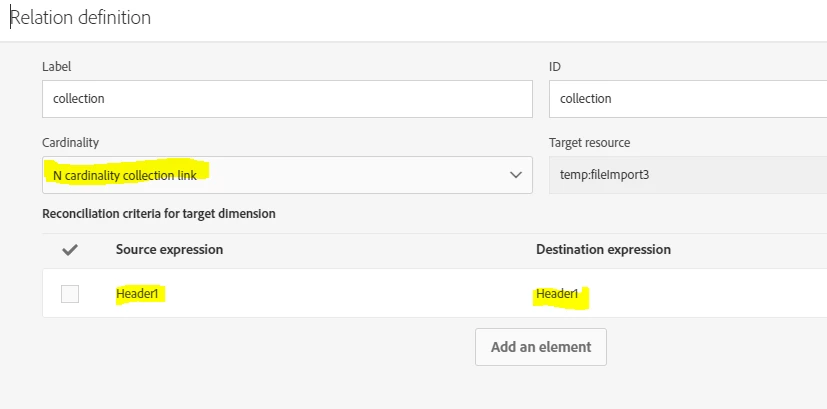Select the Header1 source expression cell

coord(139,294)
